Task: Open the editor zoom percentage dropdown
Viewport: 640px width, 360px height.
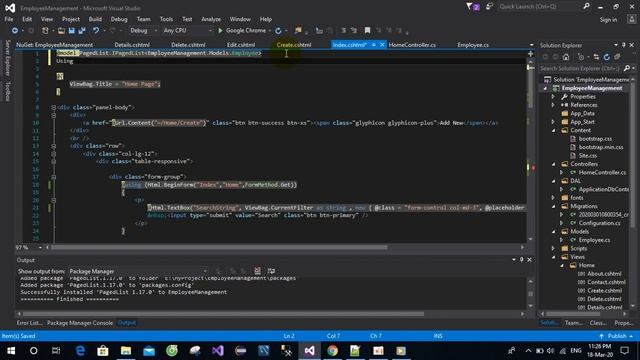Action: (40, 247)
